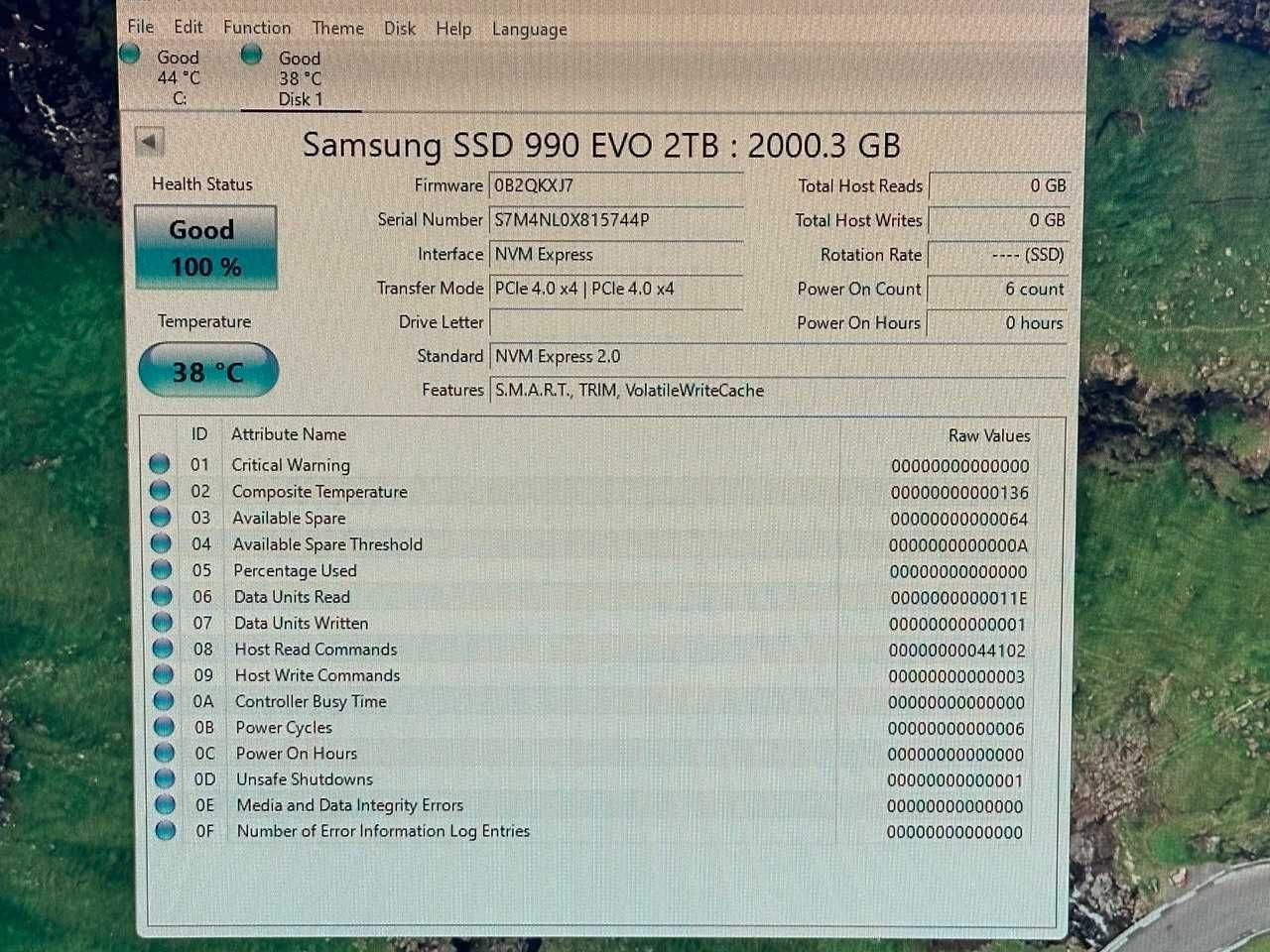The image size is (1270, 952).
Task: Select the Available Spare attribute name
Action: point(289,518)
